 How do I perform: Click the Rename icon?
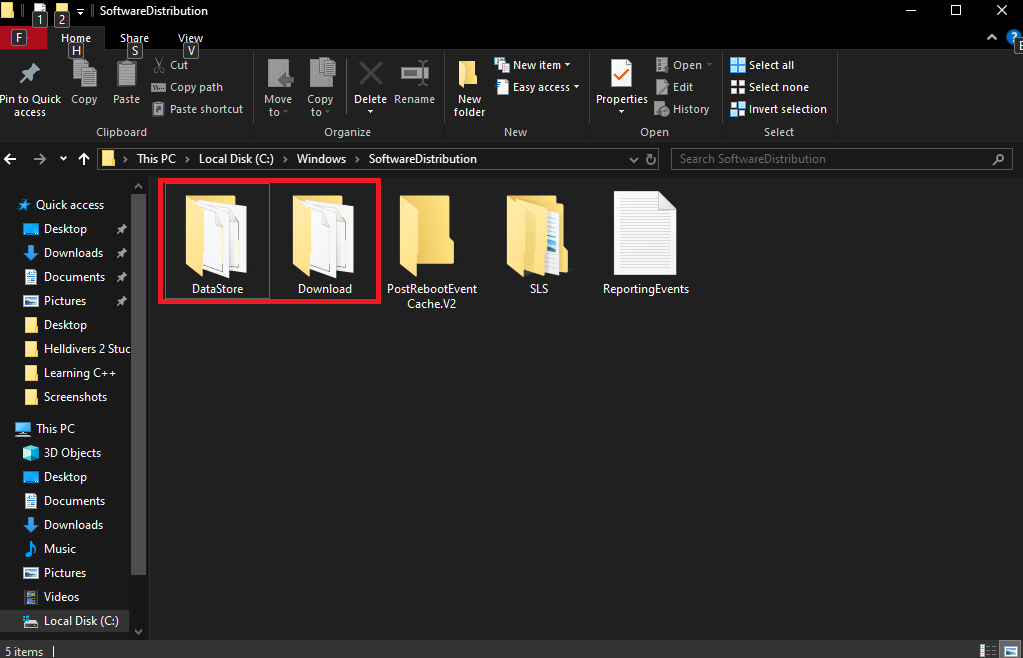coord(414,80)
